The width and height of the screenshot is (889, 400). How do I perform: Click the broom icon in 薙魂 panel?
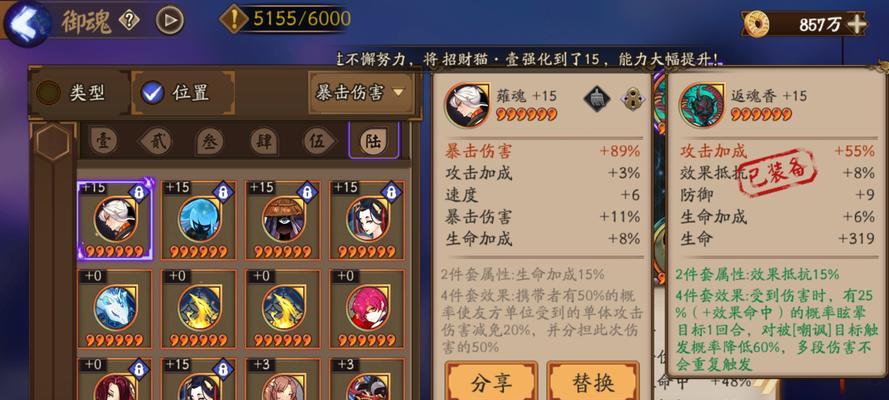point(597,100)
